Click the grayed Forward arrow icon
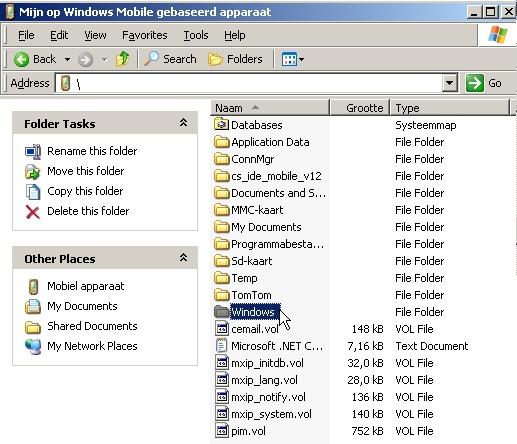Image resolution: width=517 pixels, height=444 pixels. coord(85,60)
